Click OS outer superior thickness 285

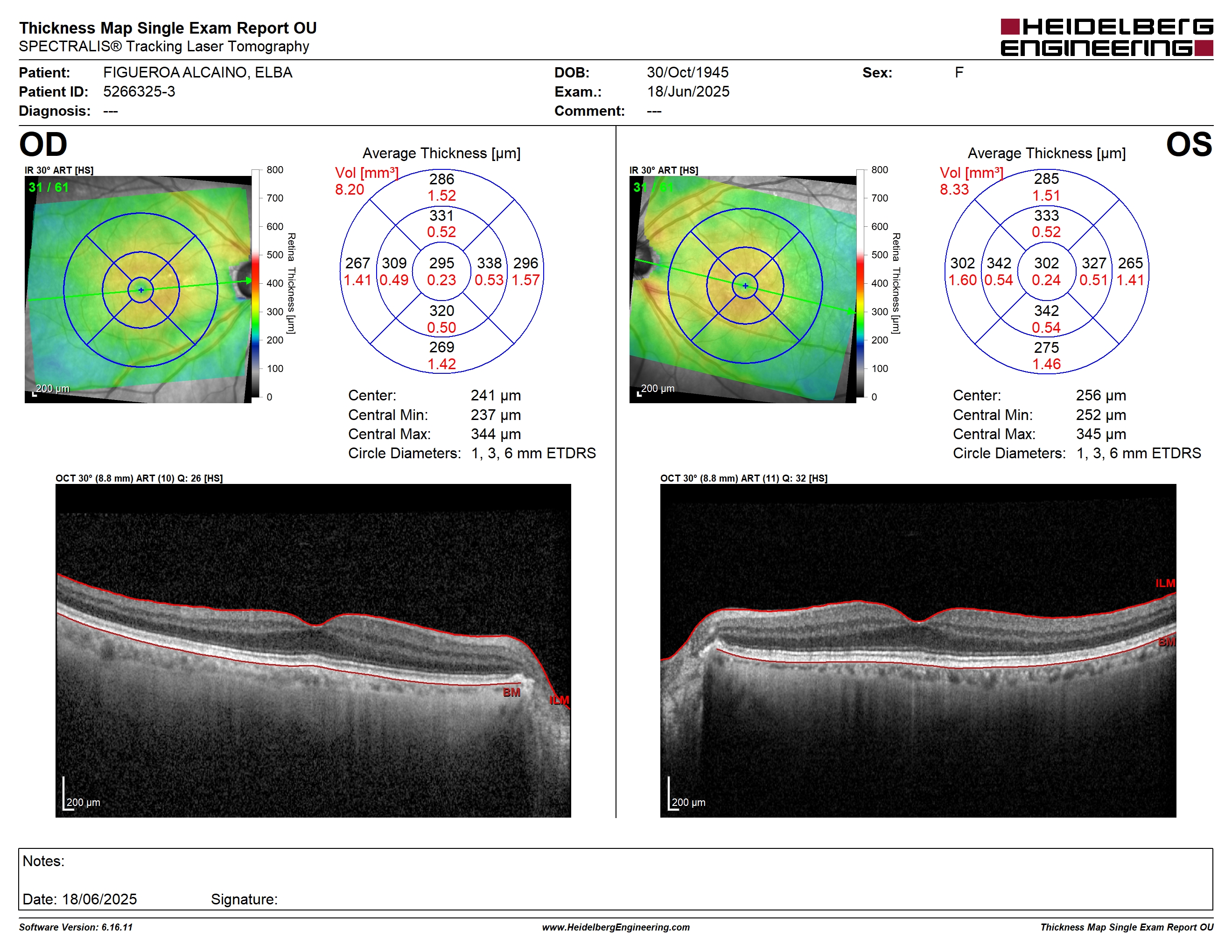click(x=1046, y=179)
